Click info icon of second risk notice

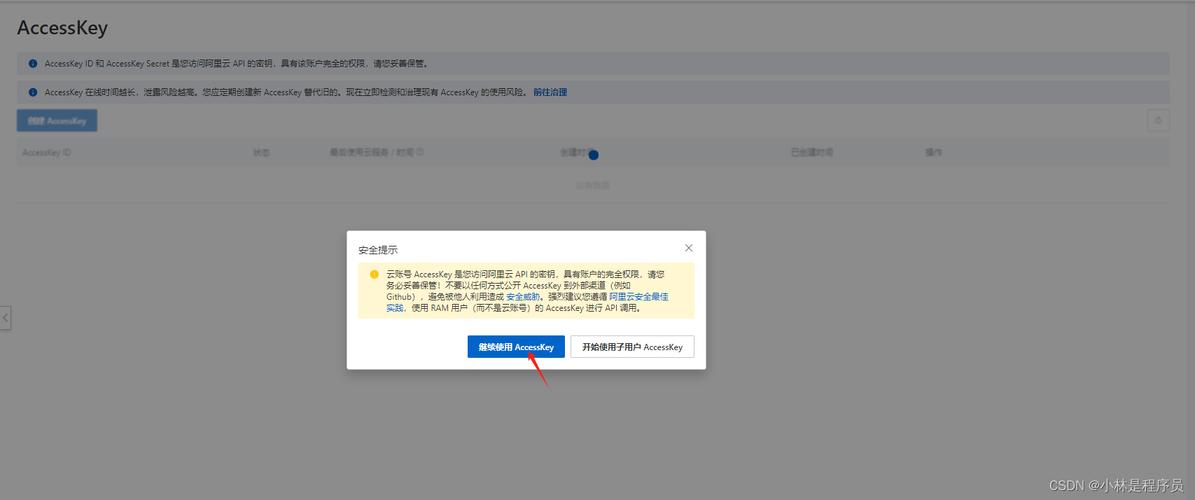[33, 92]
